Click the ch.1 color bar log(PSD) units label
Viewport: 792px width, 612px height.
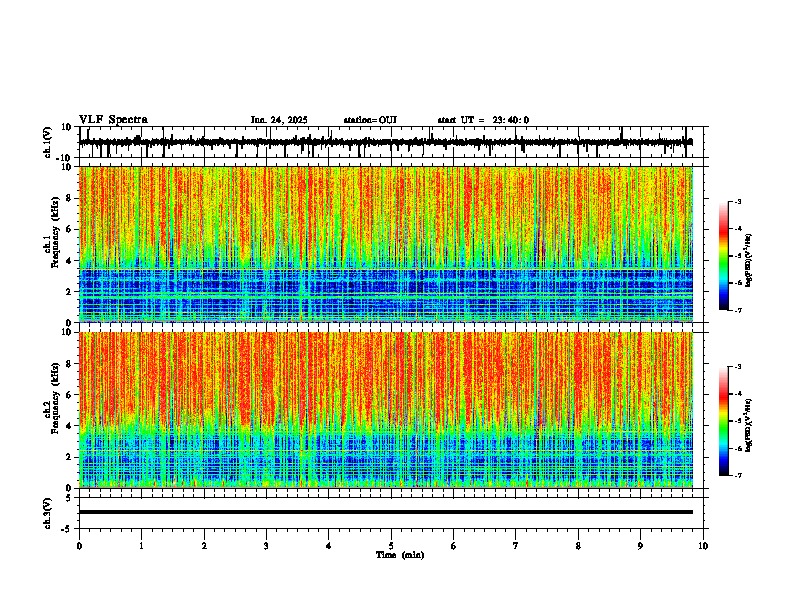pyautogui.click(x=749, y=261)
